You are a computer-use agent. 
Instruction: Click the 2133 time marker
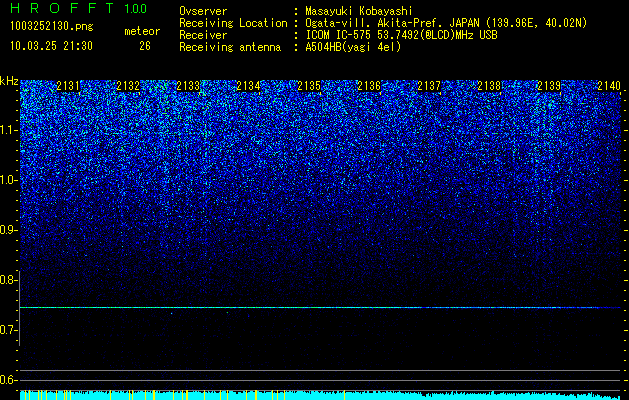click(x=189, y=86)
